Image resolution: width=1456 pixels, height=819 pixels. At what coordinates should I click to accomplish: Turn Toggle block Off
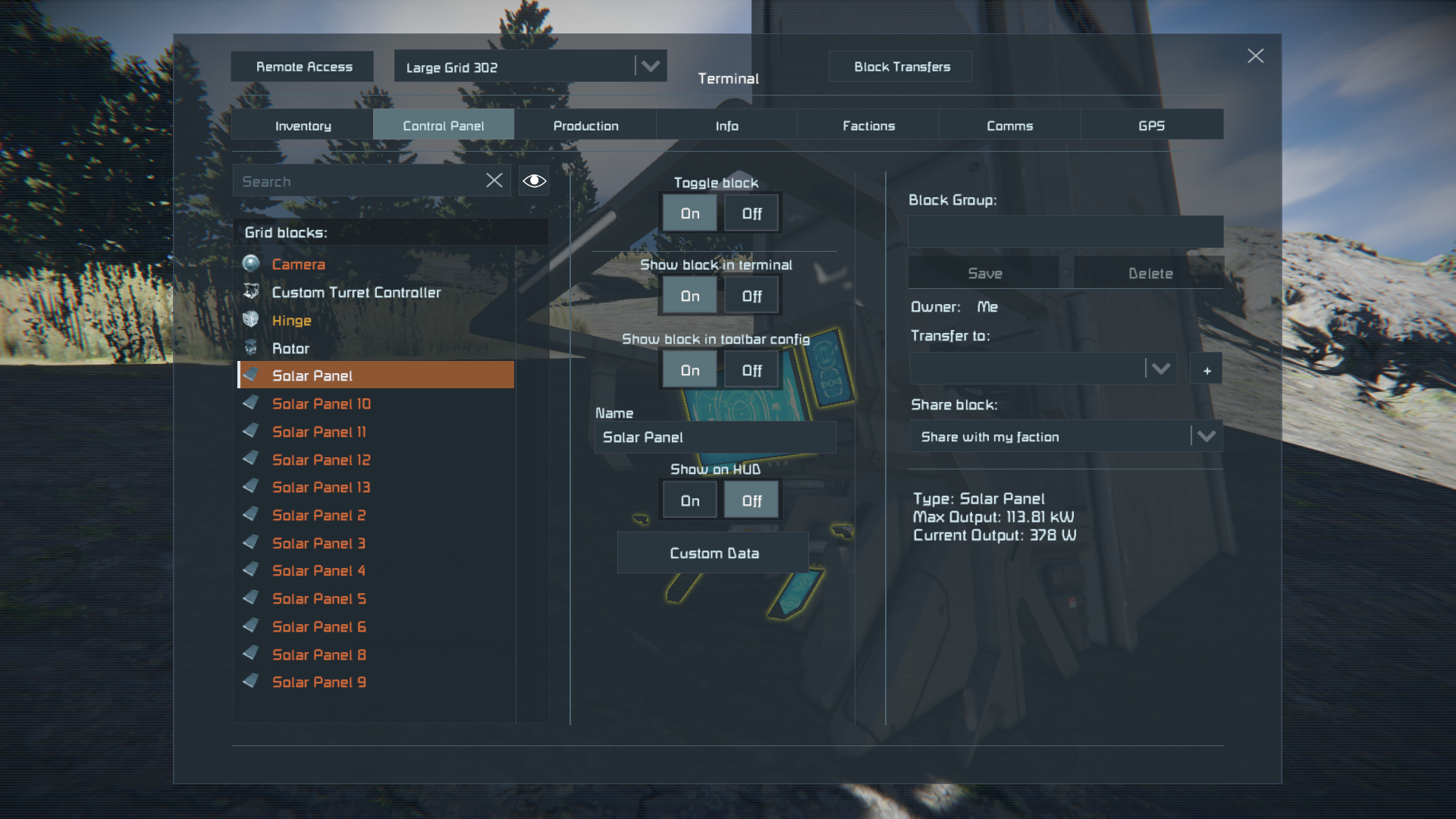tap(752, 213)
